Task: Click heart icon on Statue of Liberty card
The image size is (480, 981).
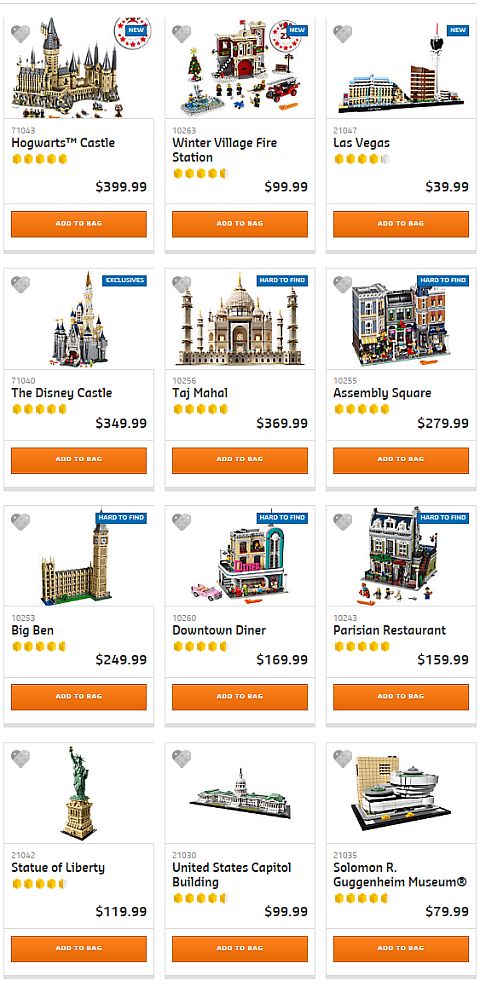Action: click(x=21, y=759)
